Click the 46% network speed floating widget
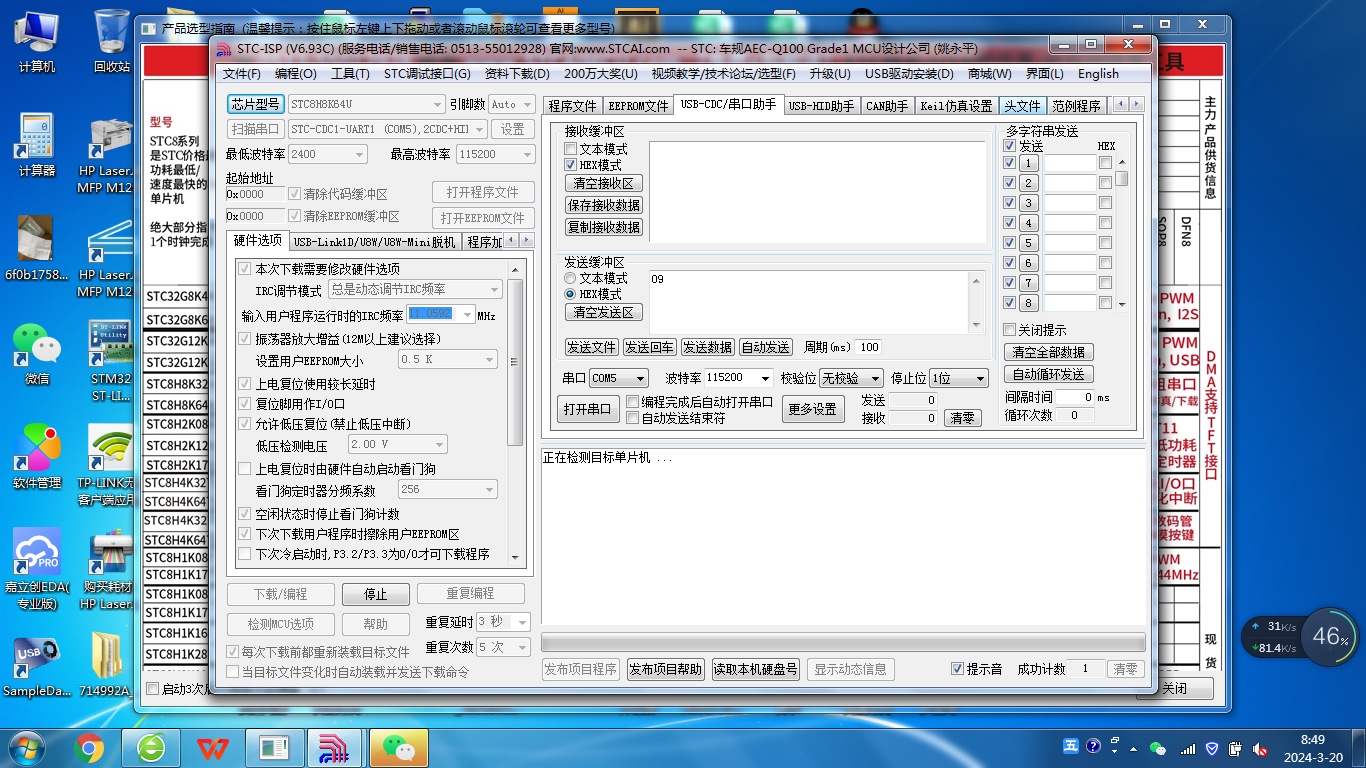This screenshot has height=768, width=1366. pos(1330,636)
